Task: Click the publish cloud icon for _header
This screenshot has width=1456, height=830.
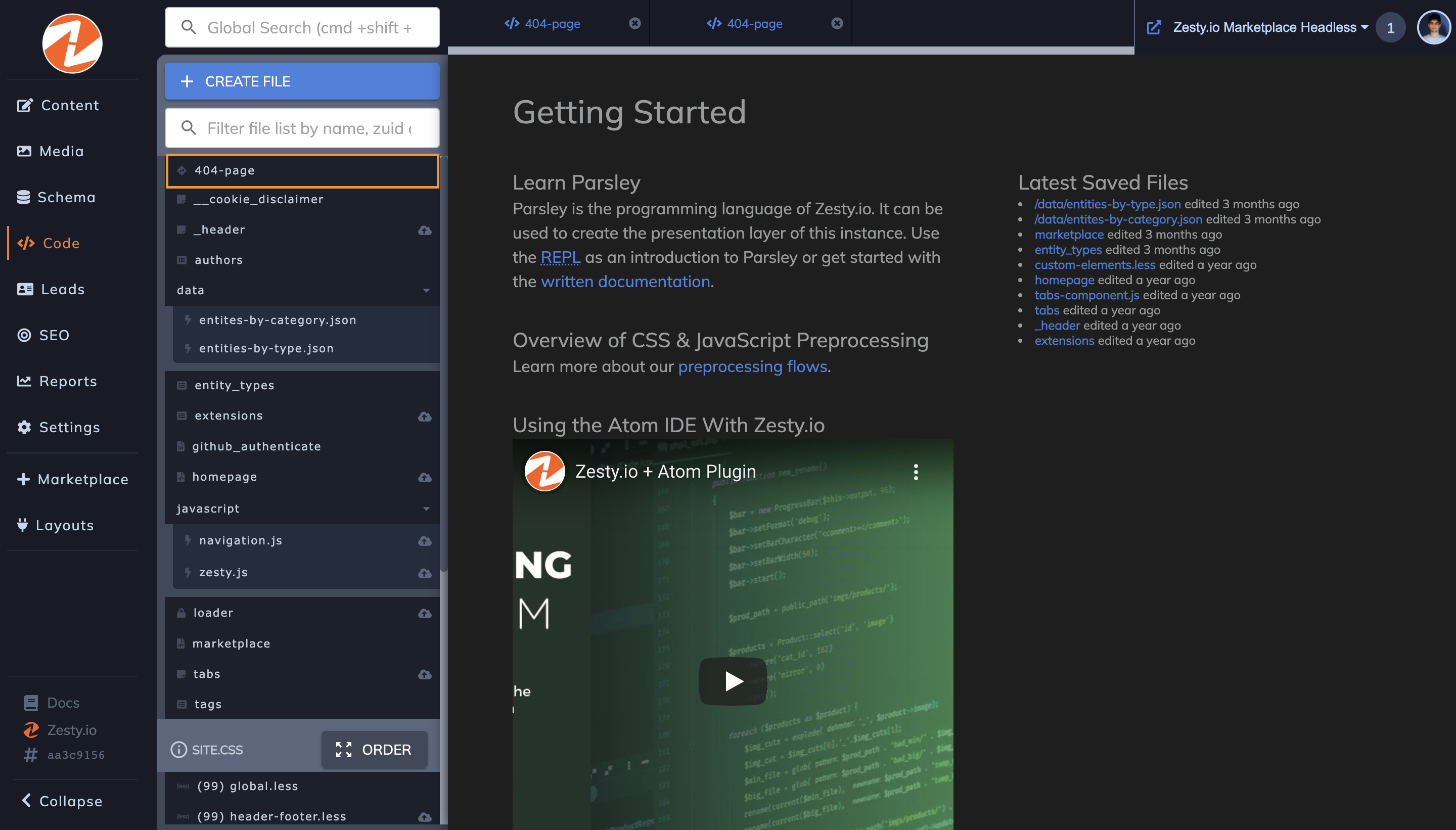Action: [425, 230]
